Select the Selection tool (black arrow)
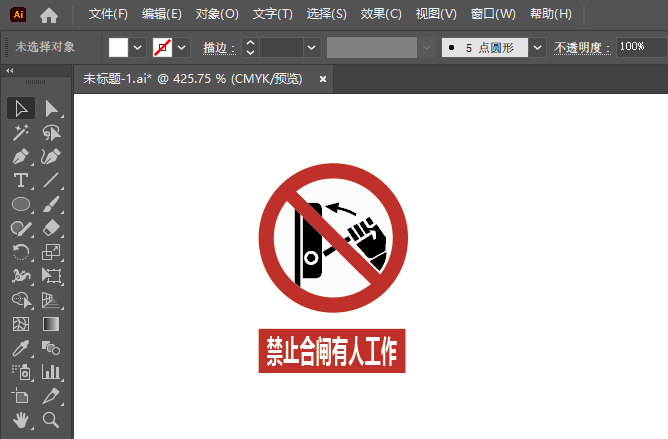The height and width of the screenshot is (439, 668). tap(21, 108)
